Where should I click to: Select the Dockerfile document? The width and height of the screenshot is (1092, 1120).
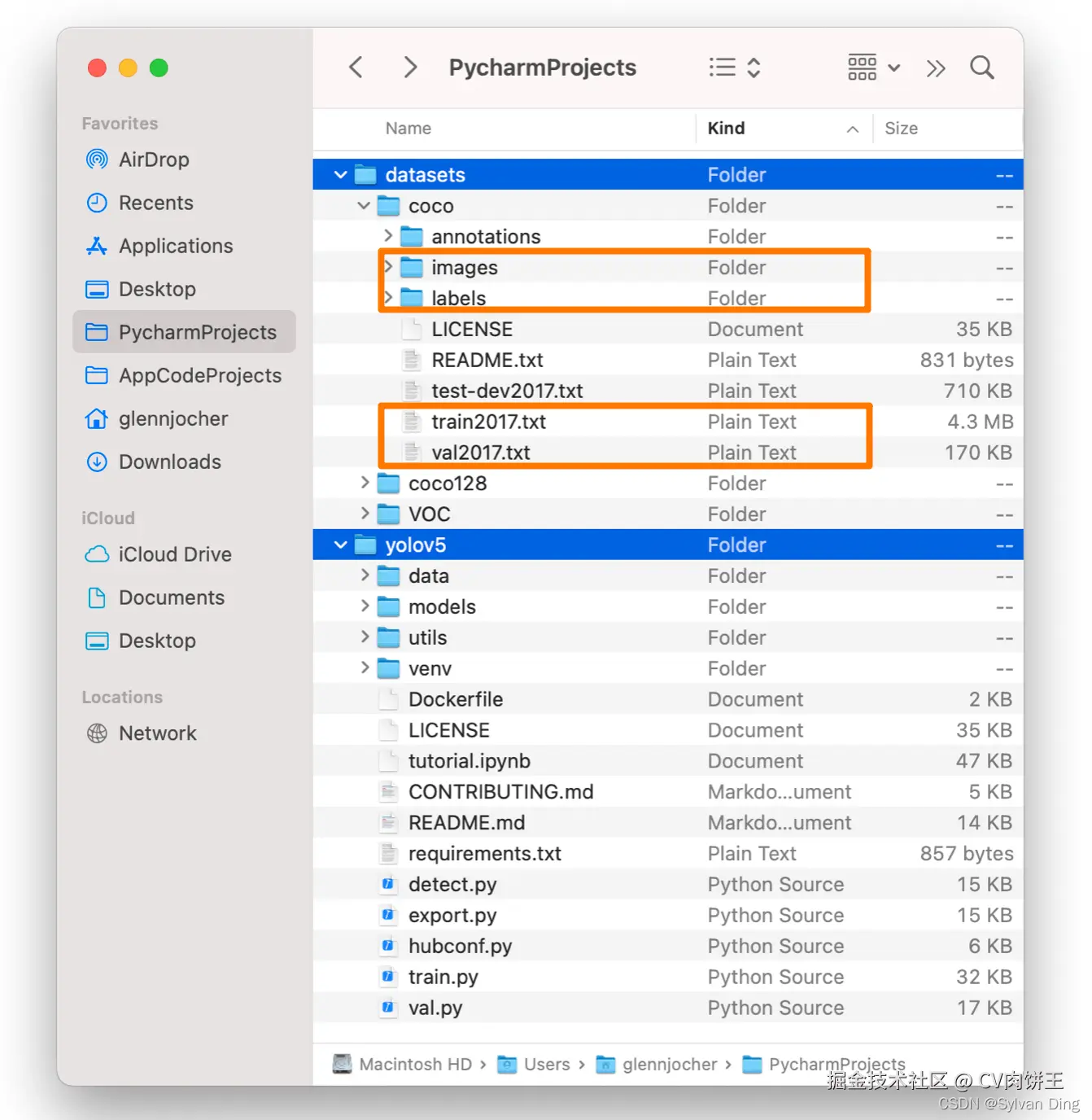[668, 699]
